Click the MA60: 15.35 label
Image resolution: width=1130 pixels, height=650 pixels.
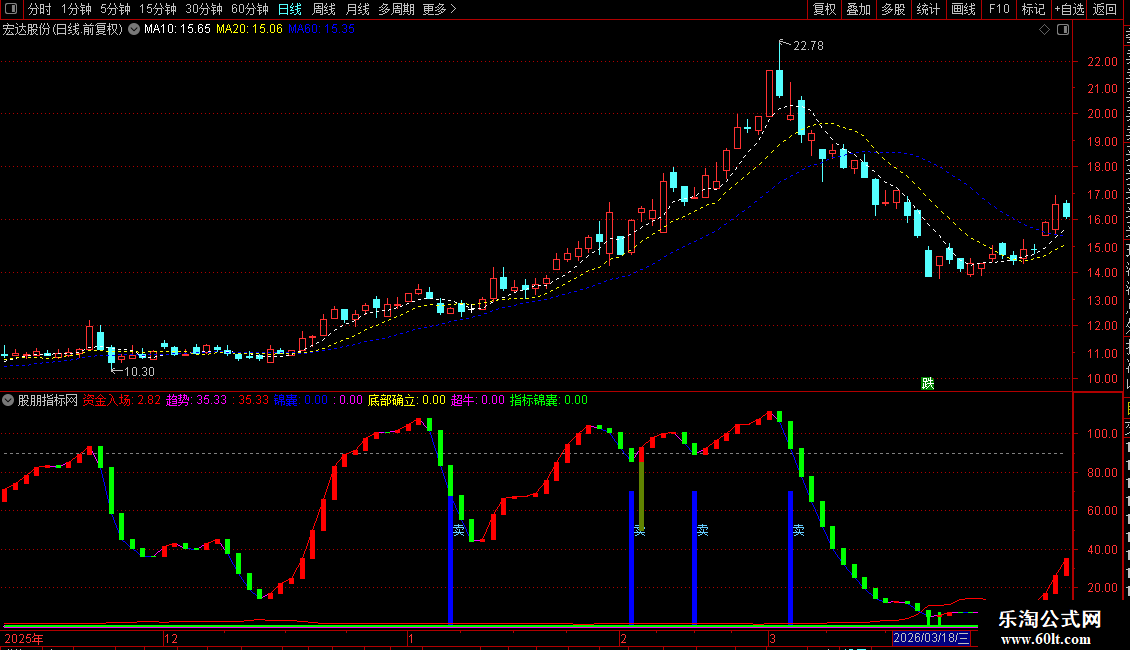click(321, 30)
